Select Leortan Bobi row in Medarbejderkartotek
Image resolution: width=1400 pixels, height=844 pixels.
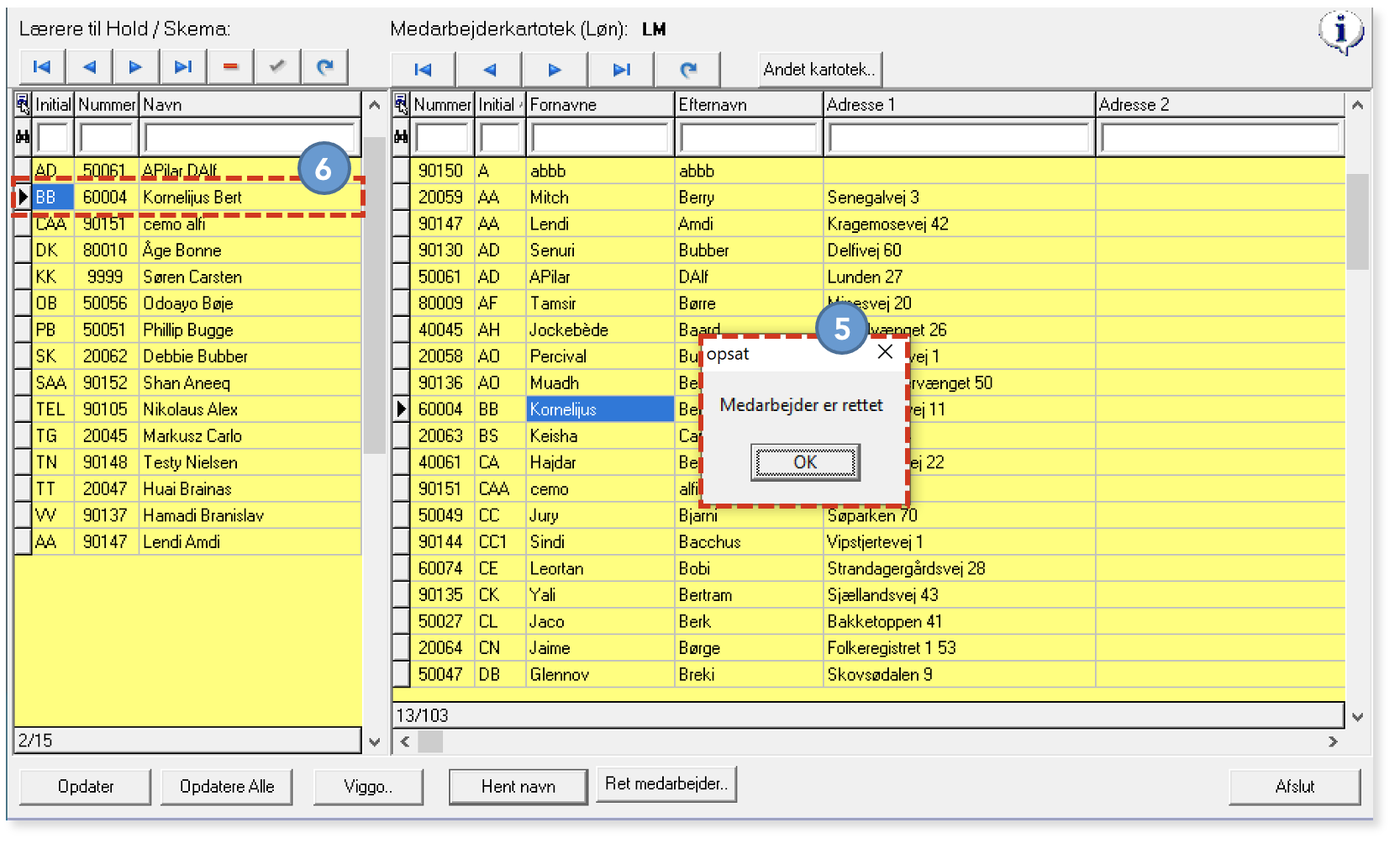[x=869, y=568]
